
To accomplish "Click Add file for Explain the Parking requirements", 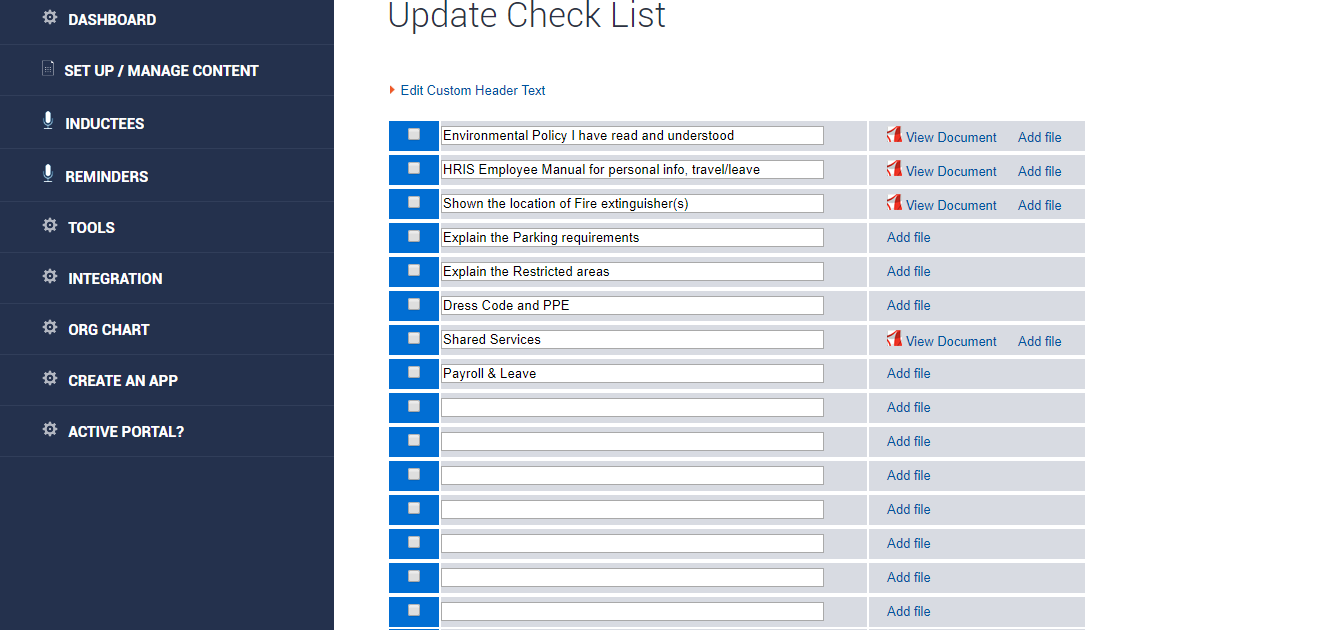I will tap(908, 237).
